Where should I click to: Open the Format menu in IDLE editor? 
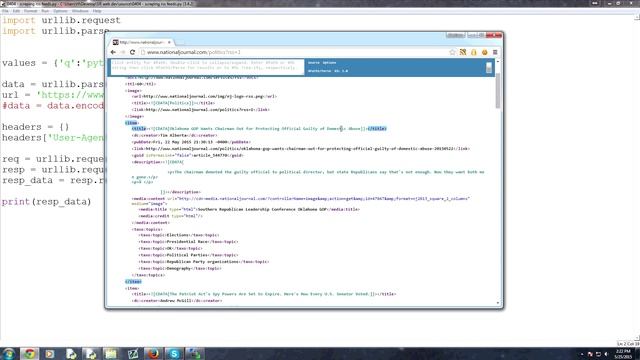pos(31,11)
